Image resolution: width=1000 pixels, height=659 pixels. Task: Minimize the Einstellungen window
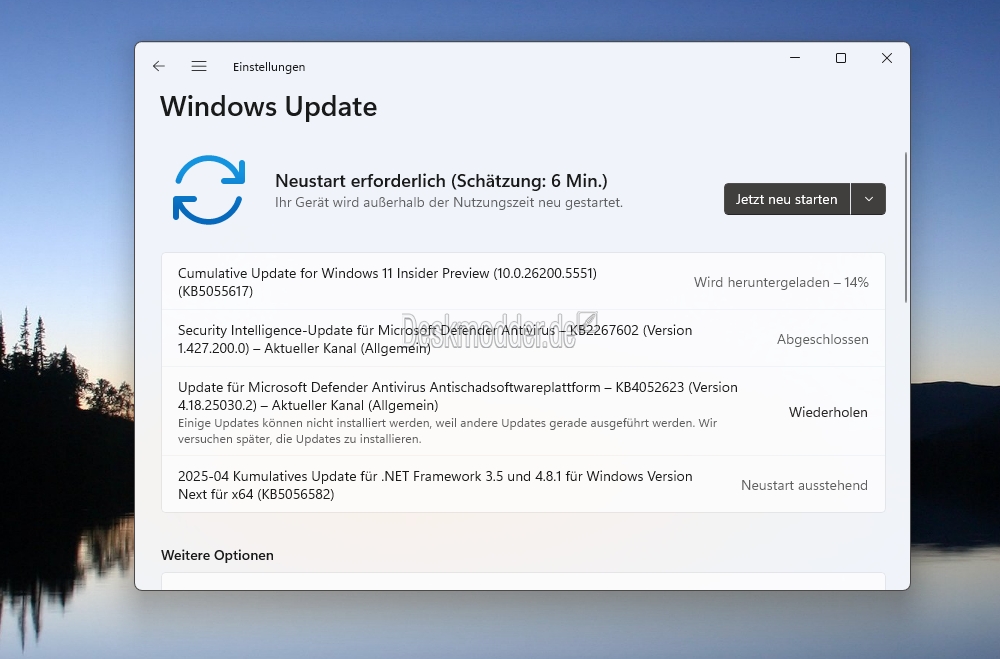pos(795,58)
